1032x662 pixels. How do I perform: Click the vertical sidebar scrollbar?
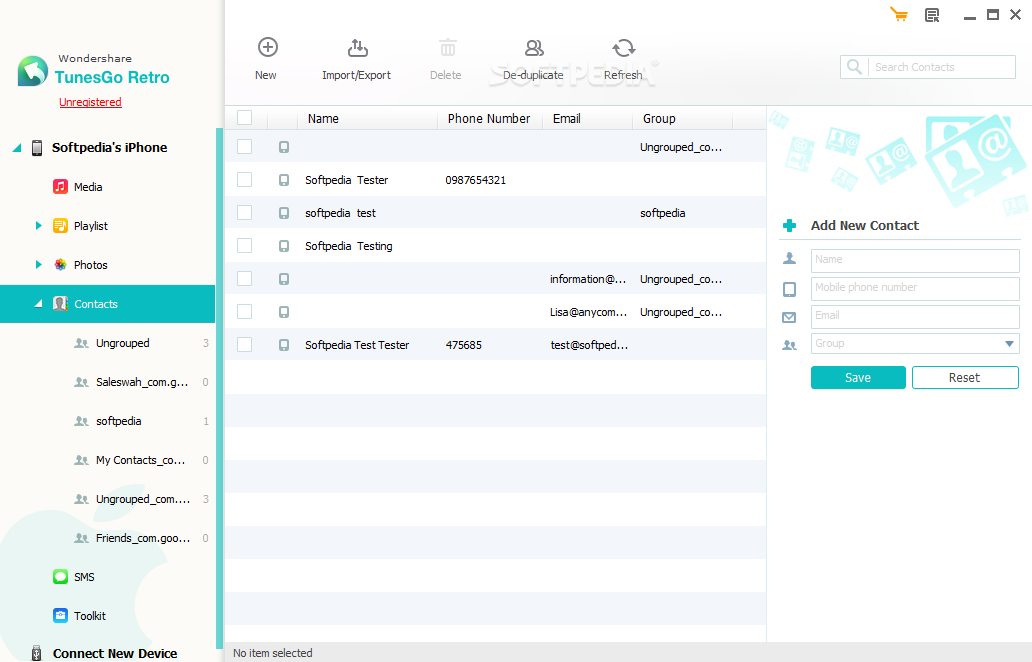coord(219,388)
